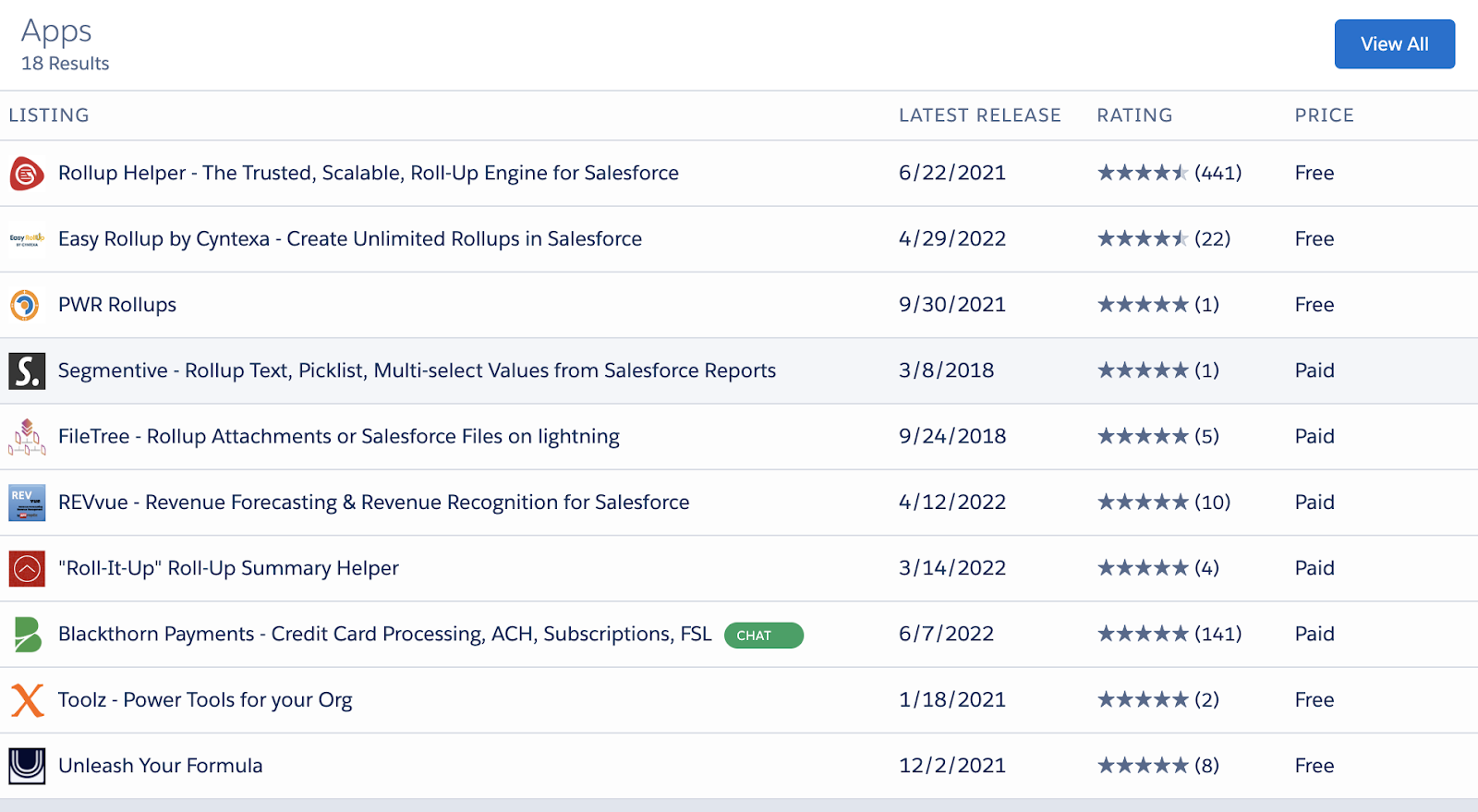Click release date 1/18/2021
This screenshot has width=1478, height=812.
(952, 700)
